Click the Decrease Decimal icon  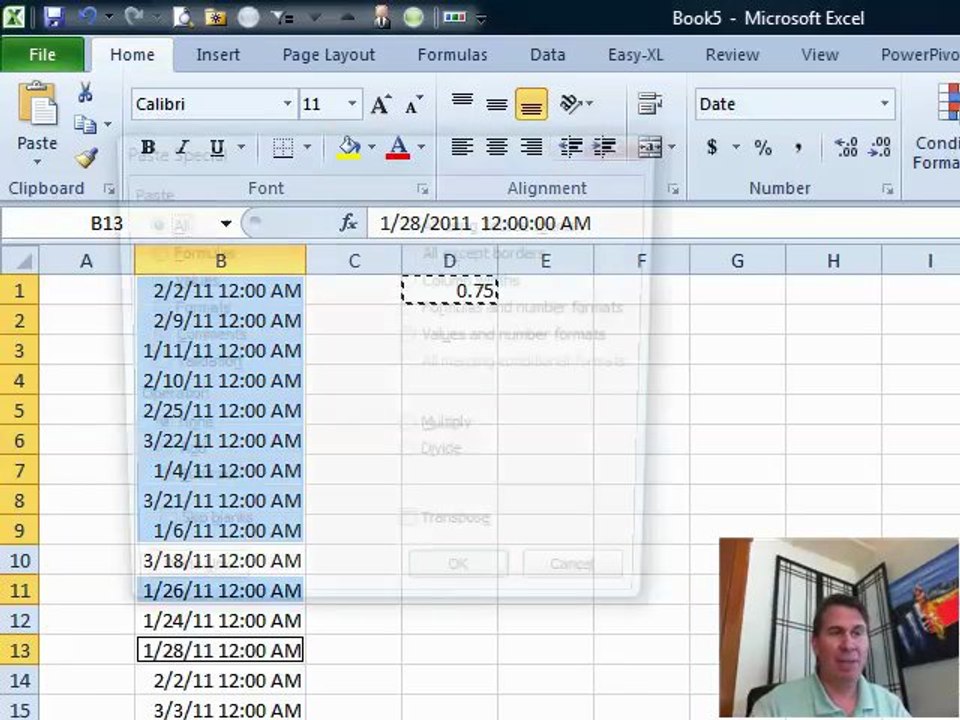tap(879, 147)
